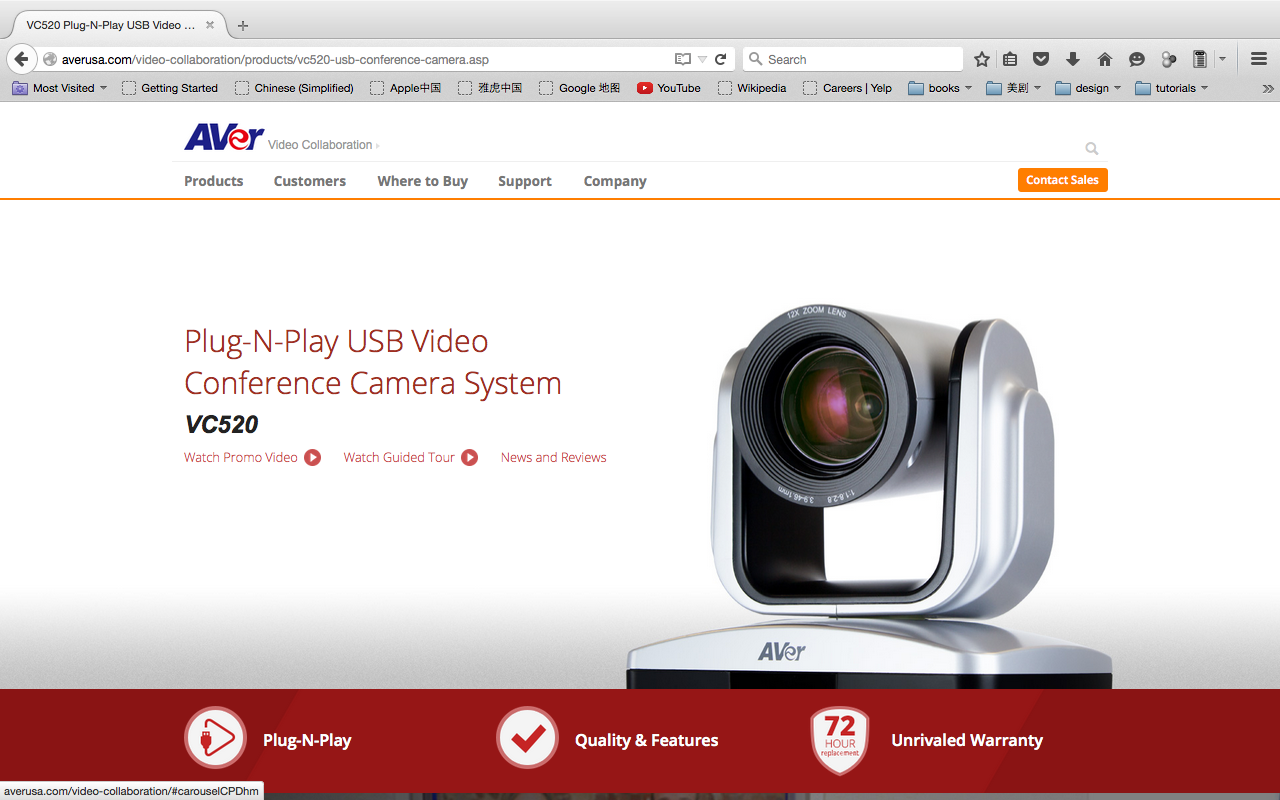
Task: Expand the tutorials bookmark folder
Action: click(1171, 88)
